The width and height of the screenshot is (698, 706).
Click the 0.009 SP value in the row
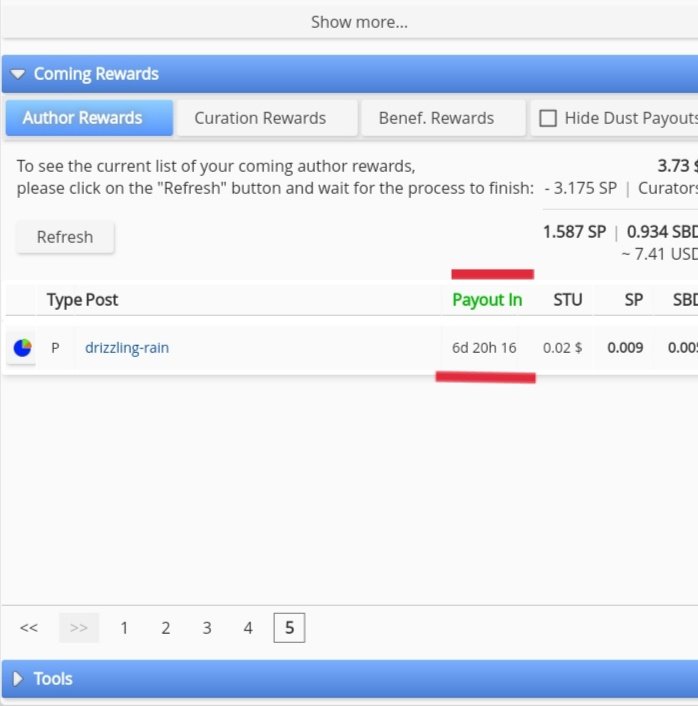pos(625,348)
